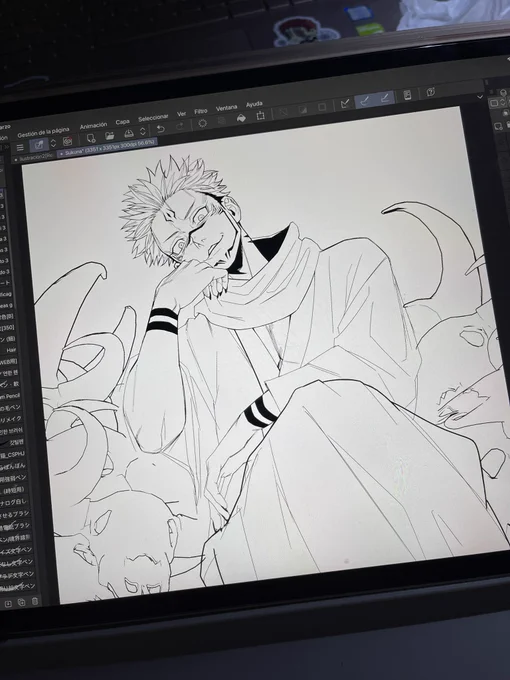Screen dimensions: 510x680
Task: Expand the stepper beside tool-switch icon
Action: pyautogui.click(x=53, y=143)
